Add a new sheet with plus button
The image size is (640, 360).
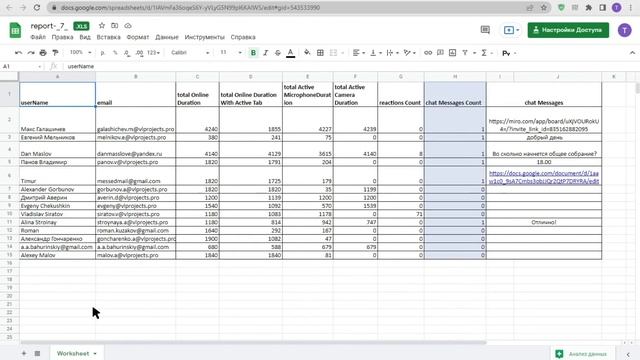pos(24,353)
